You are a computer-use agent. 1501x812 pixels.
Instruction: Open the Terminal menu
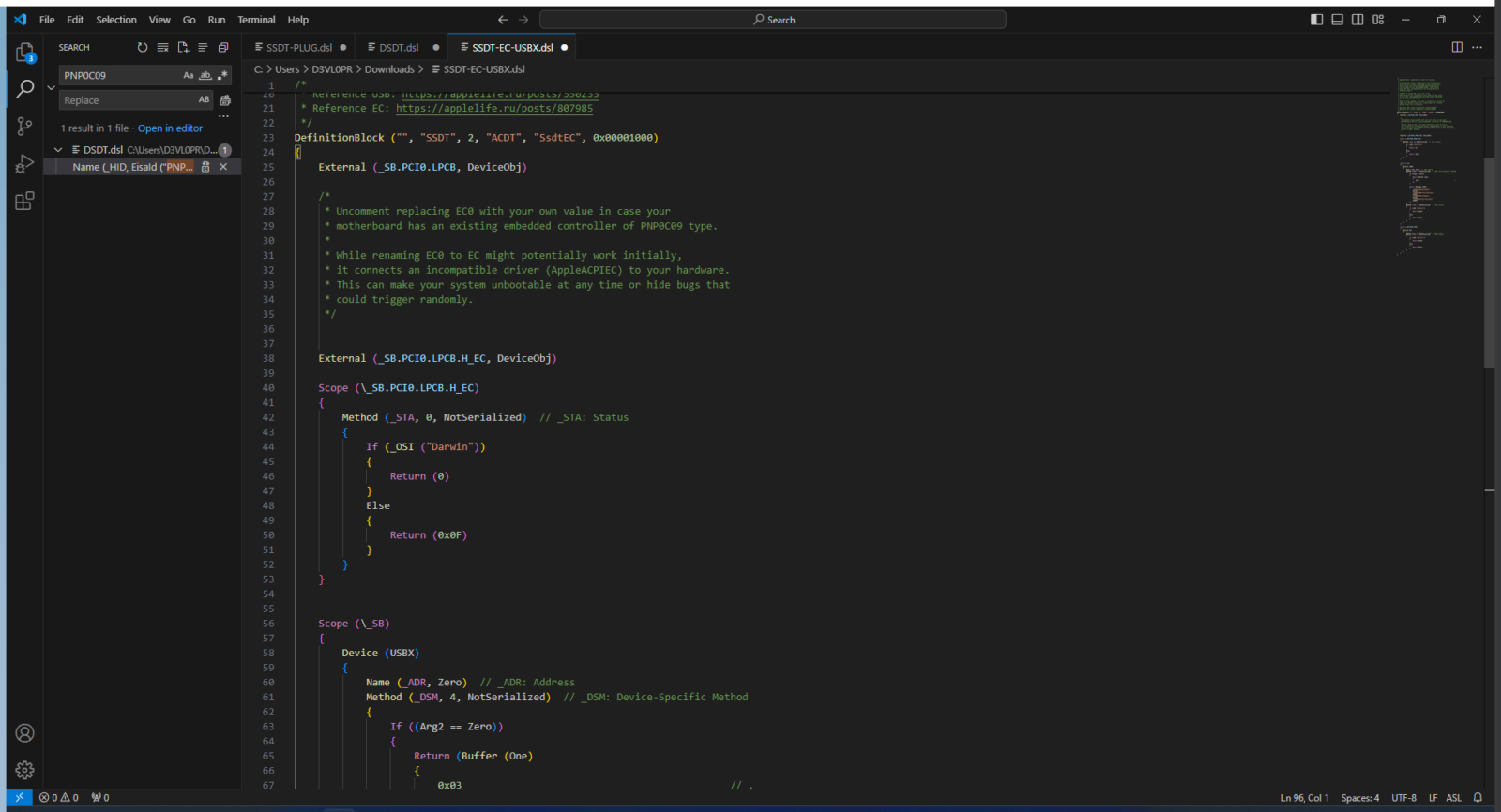click(x=256, y=20)
